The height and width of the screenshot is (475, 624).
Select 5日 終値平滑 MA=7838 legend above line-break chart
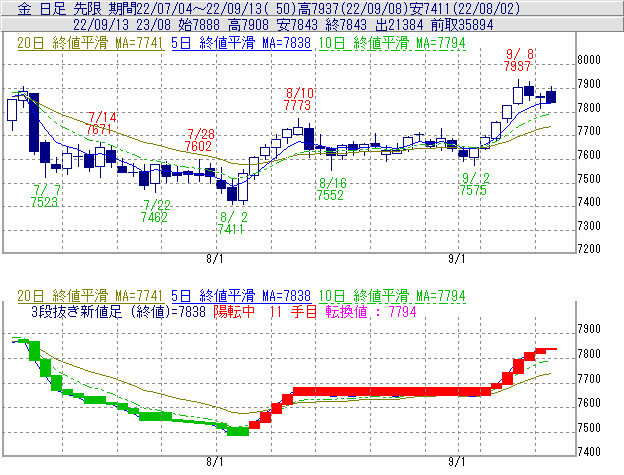point(241,296)
